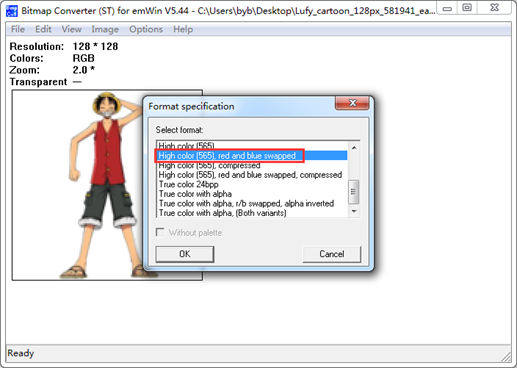Open the Help menu
Image resolution: width=517 pixels, height=368 pixels.
click(183, 29)
